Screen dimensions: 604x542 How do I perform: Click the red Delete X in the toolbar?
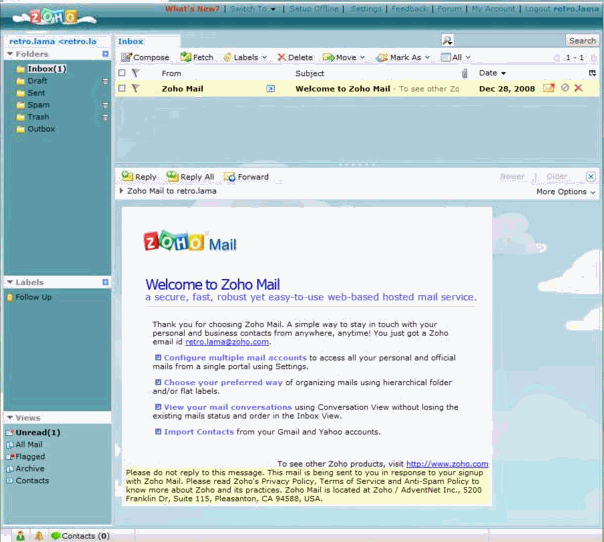click(x=282, y=57)
